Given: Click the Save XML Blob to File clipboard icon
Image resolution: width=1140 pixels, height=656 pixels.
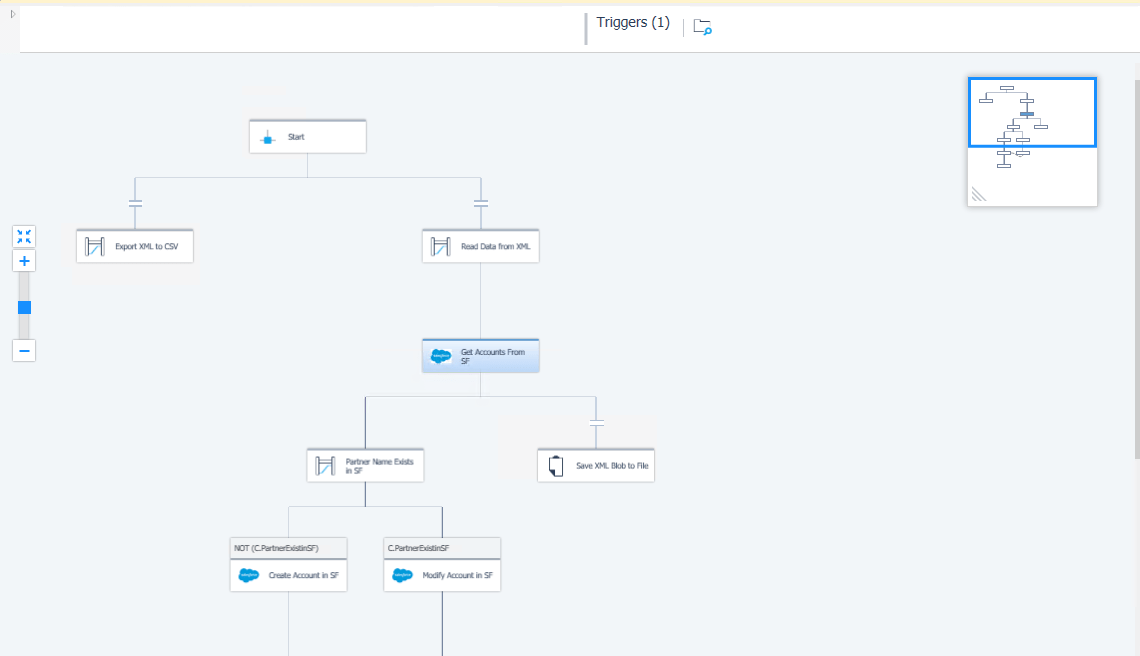Looking at the screenshot, I should pyautogui.click(x=556, y=465).
